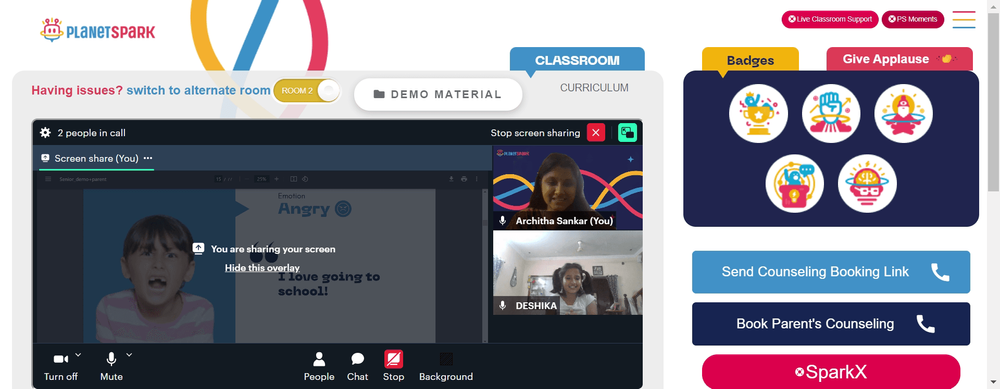The image size is (1000, 389).
Task: Mute the microphone
Action: 112,366
